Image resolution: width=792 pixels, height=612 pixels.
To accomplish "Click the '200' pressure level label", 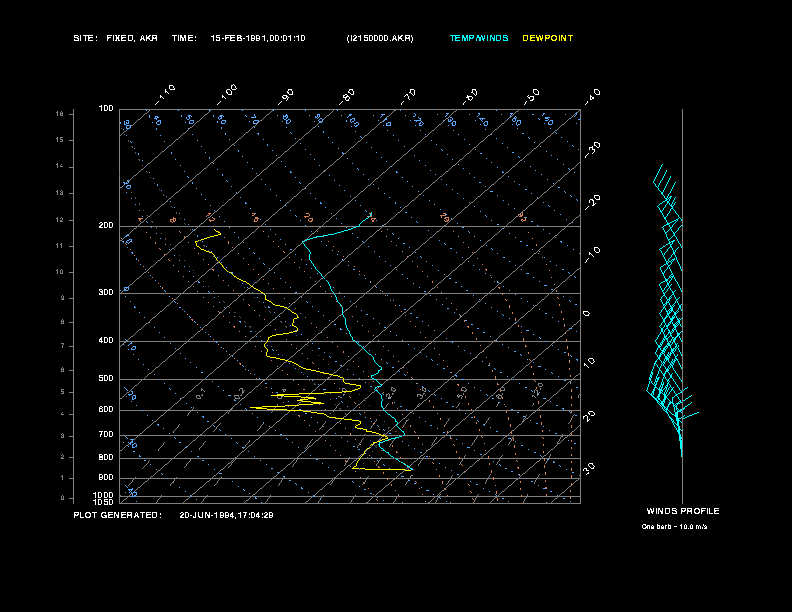I will click(x=106, y=226).
